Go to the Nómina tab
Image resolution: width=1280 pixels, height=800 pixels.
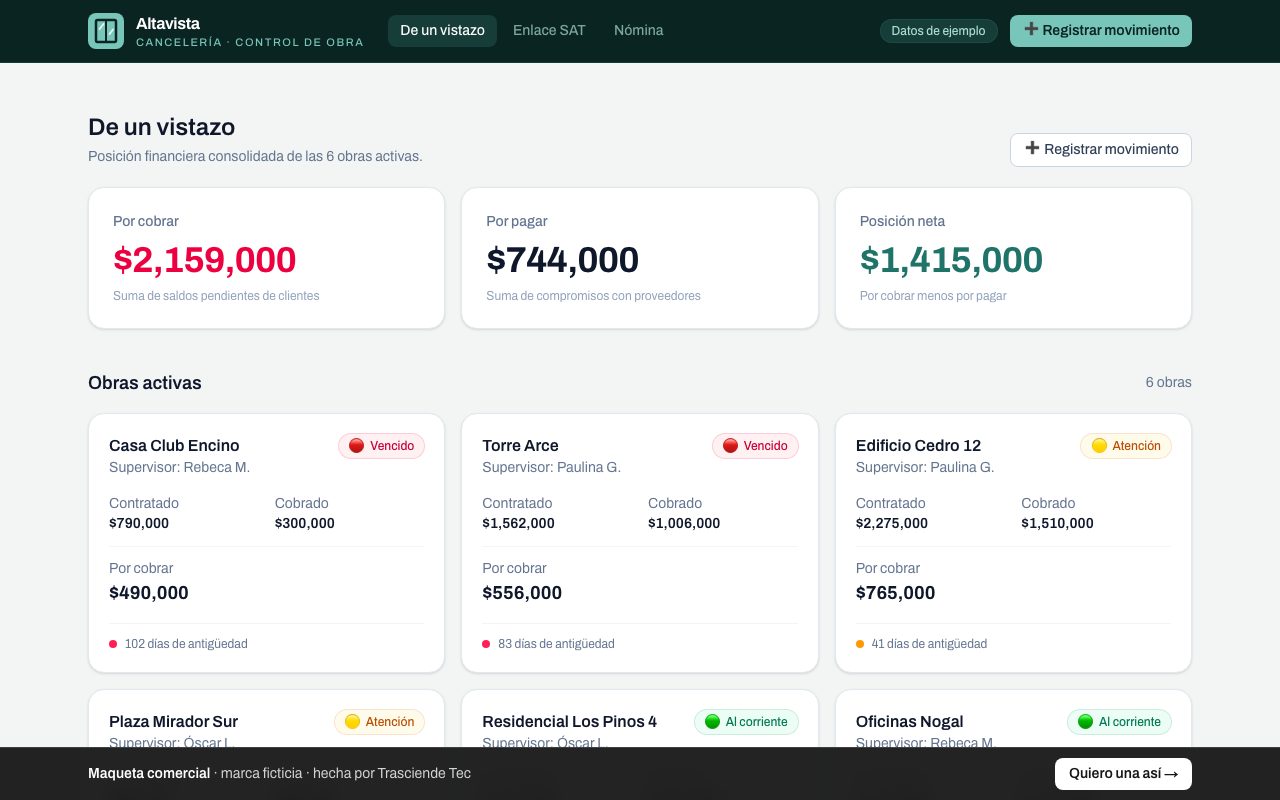click(639, 31)
